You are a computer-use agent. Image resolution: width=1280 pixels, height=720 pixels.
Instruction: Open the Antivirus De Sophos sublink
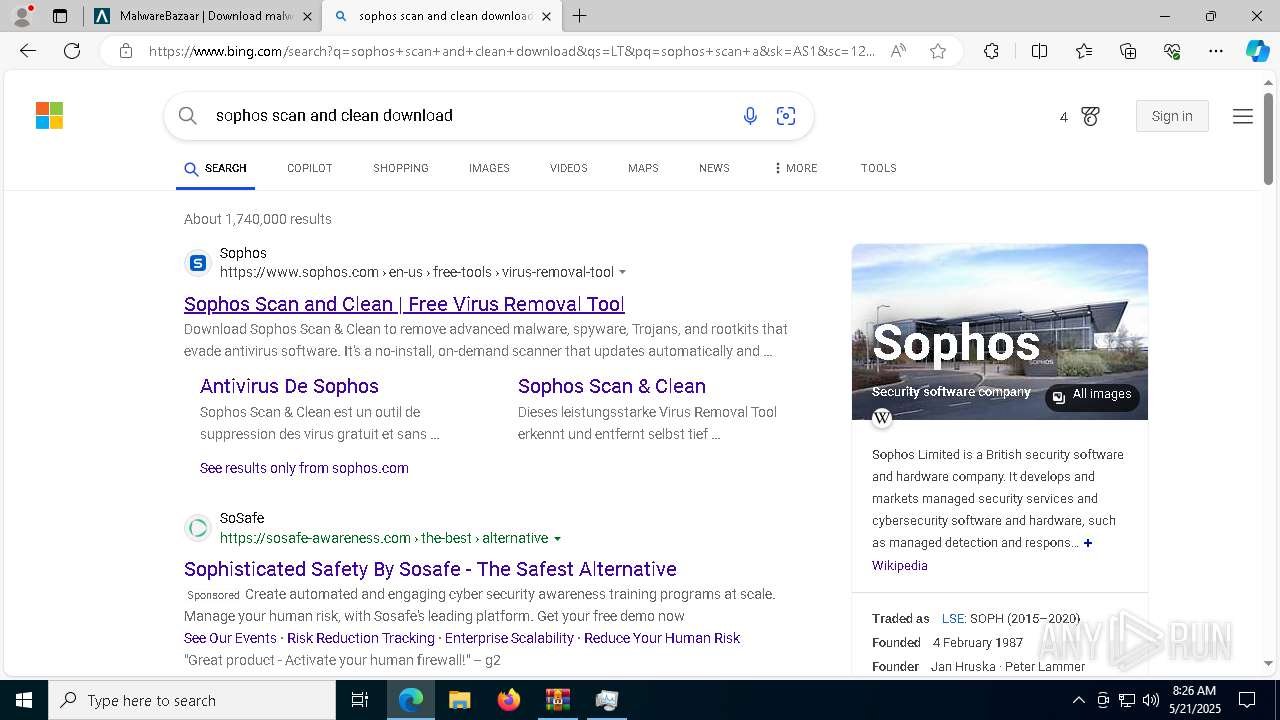pyautogui.click(x=289, y=386)
